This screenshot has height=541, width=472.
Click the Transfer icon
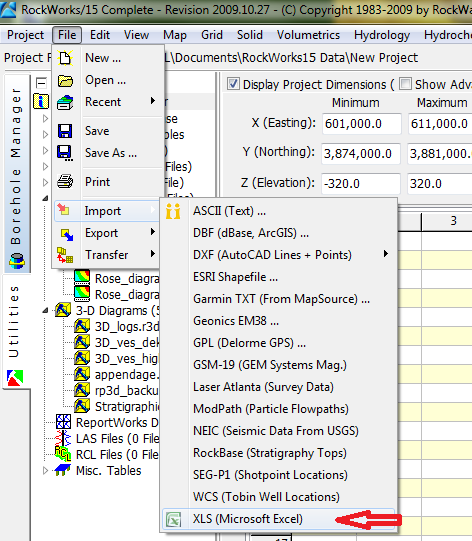click(x=65, y=255)
